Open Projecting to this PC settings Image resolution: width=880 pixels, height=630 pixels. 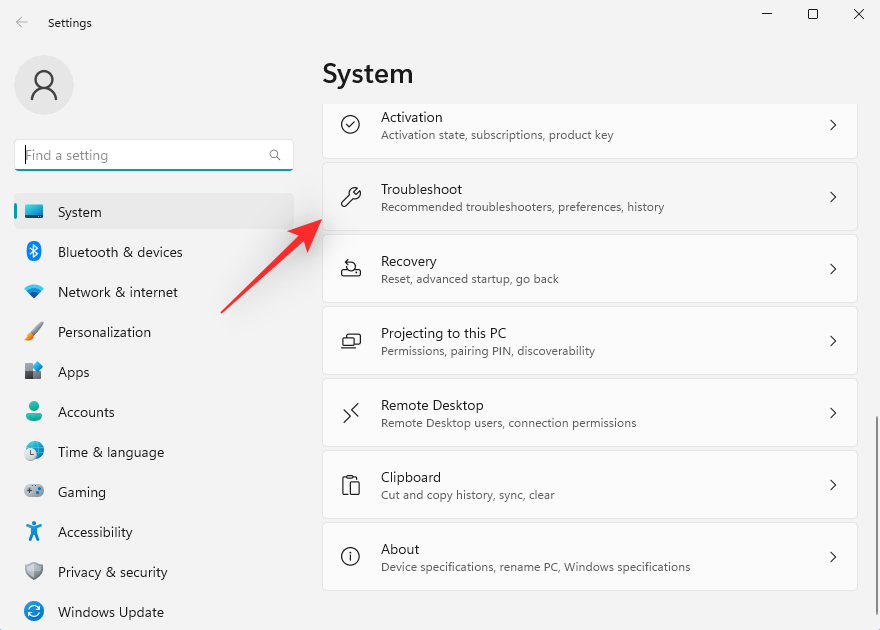click(x=590, y=341)
